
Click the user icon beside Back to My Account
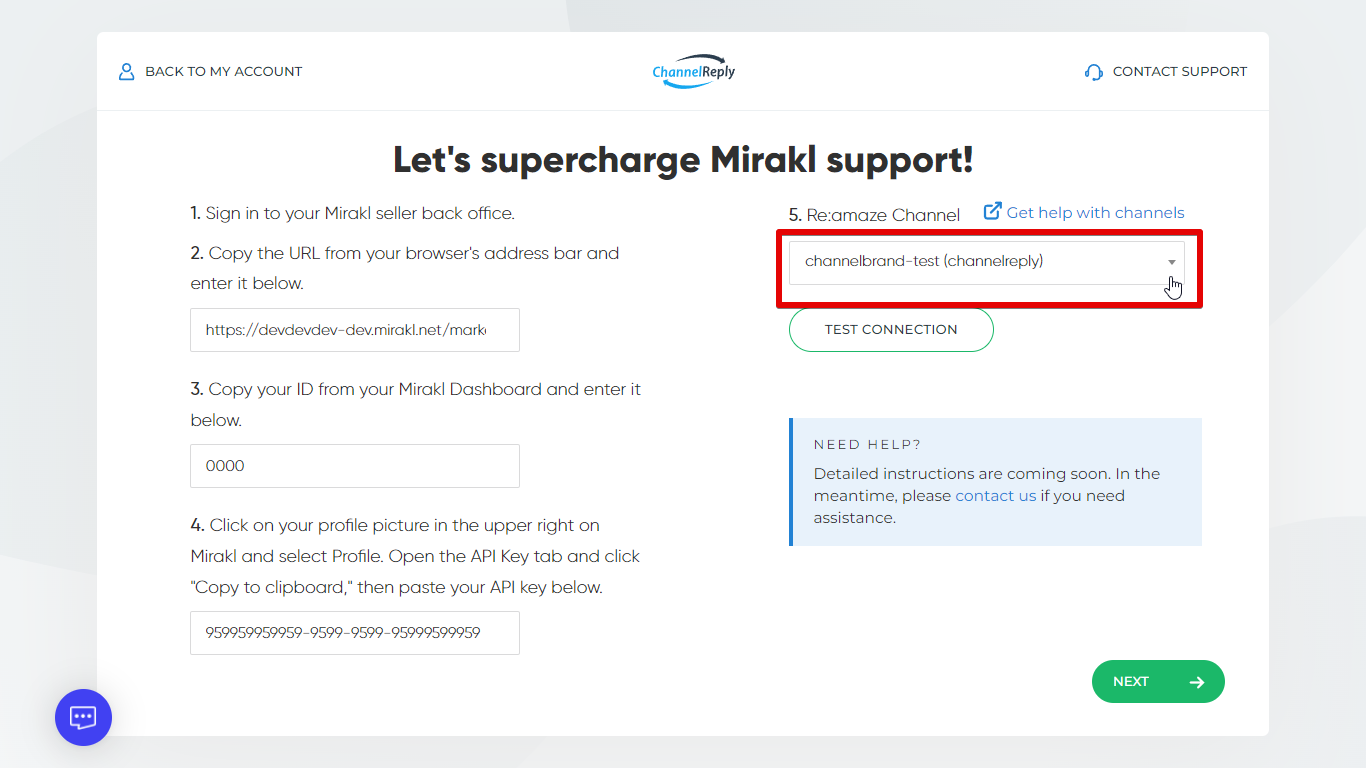[126, 72]
